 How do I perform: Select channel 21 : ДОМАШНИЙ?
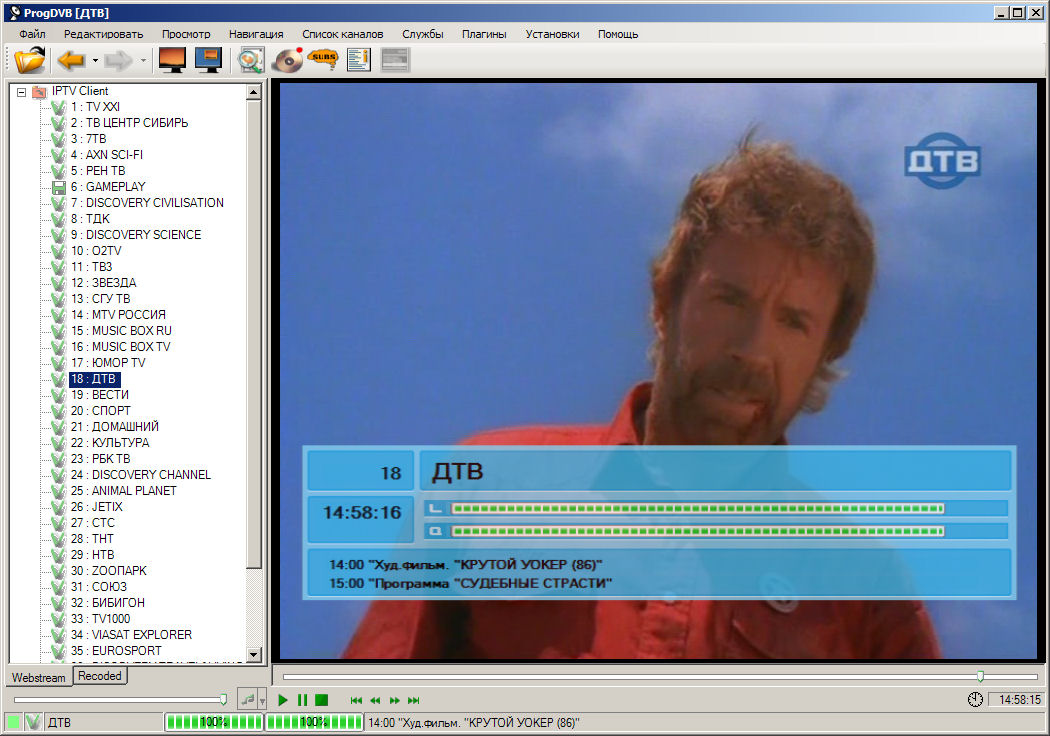pyautogui.click(x=115, y=427)
